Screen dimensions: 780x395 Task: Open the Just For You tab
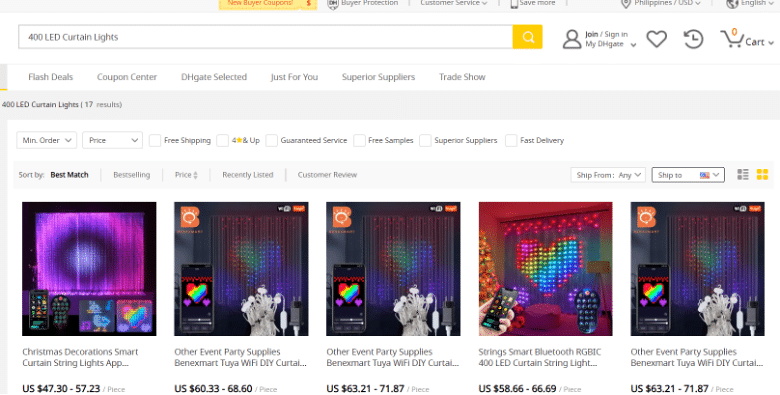point(294,77)
